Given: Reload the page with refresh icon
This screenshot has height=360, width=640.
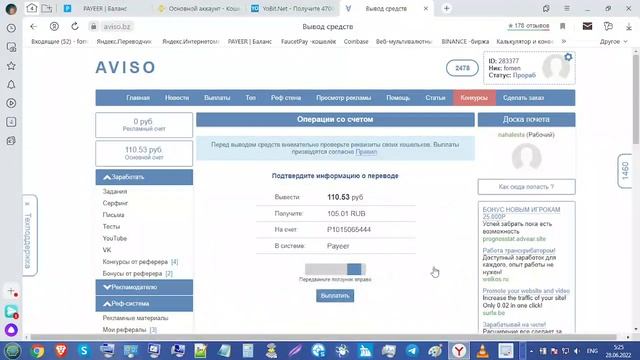Looking at the screenshot, I should (x=75, y=27).
